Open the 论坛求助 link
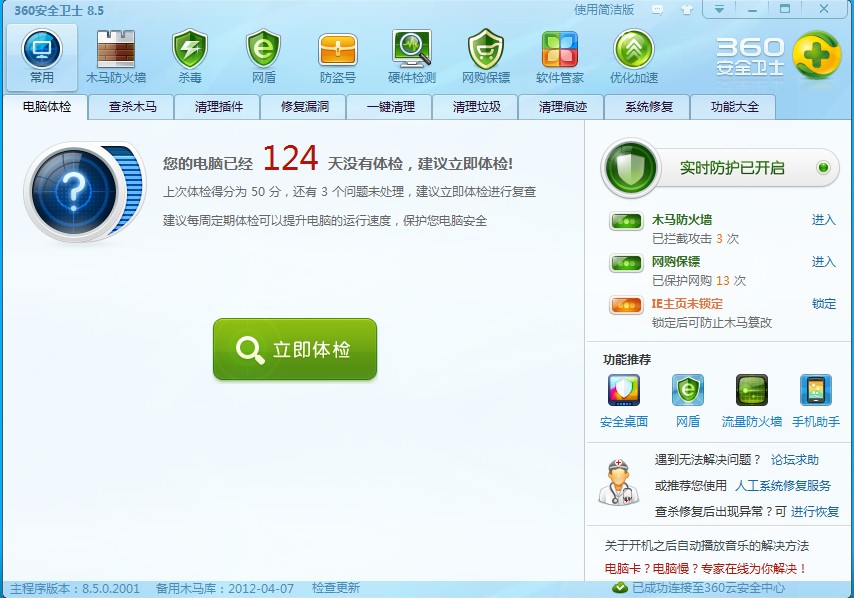Screen dimensions: 854x598 click(x=795, y=460)
